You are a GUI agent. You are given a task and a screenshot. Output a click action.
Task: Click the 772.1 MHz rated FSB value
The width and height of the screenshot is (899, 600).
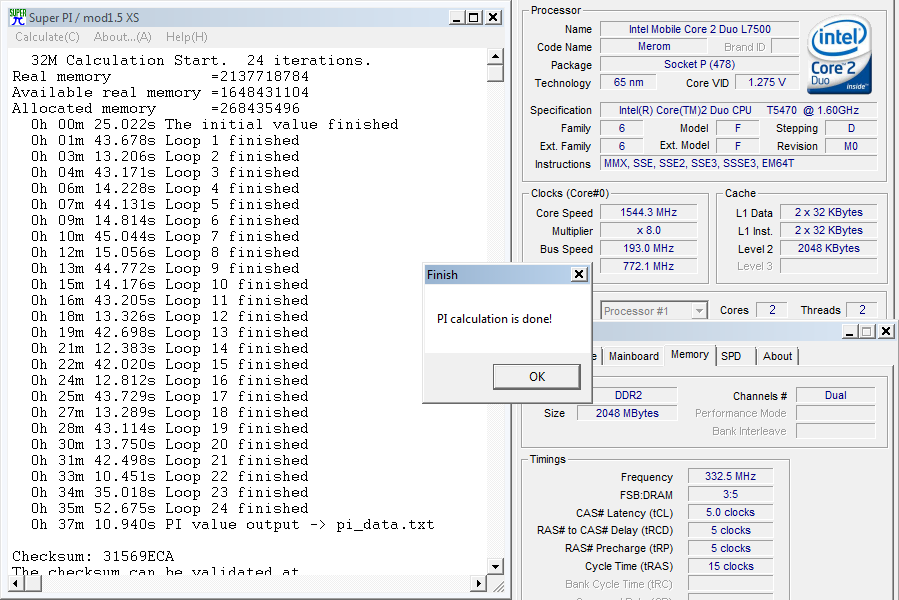pos(648,266)
